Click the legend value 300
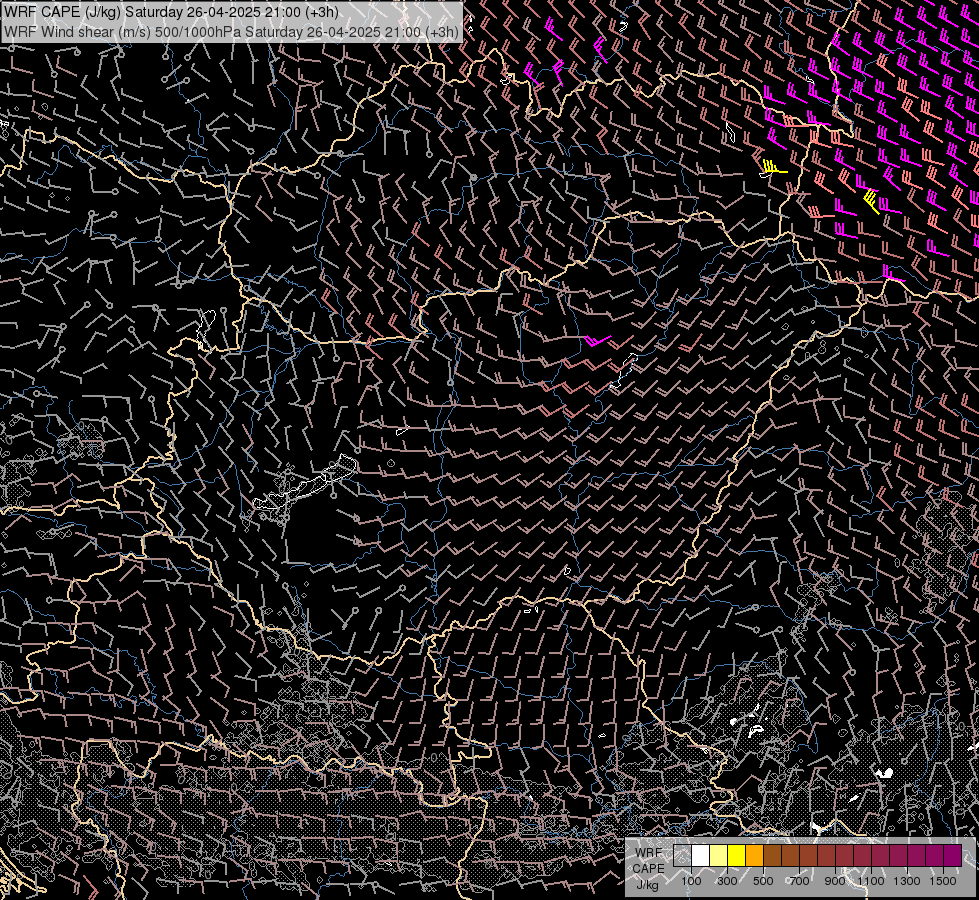The height and width of the screenshot is (900, 979). (727, 881)
